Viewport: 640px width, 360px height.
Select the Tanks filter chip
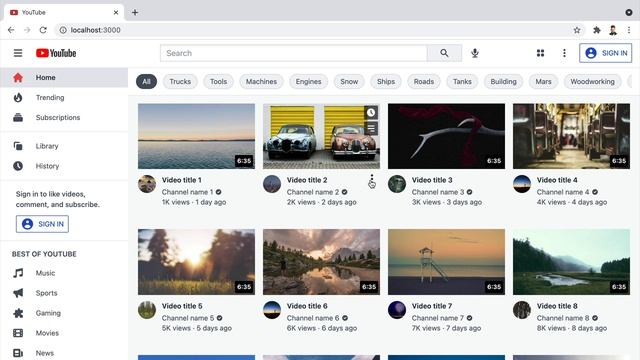[x=462, y=82]
